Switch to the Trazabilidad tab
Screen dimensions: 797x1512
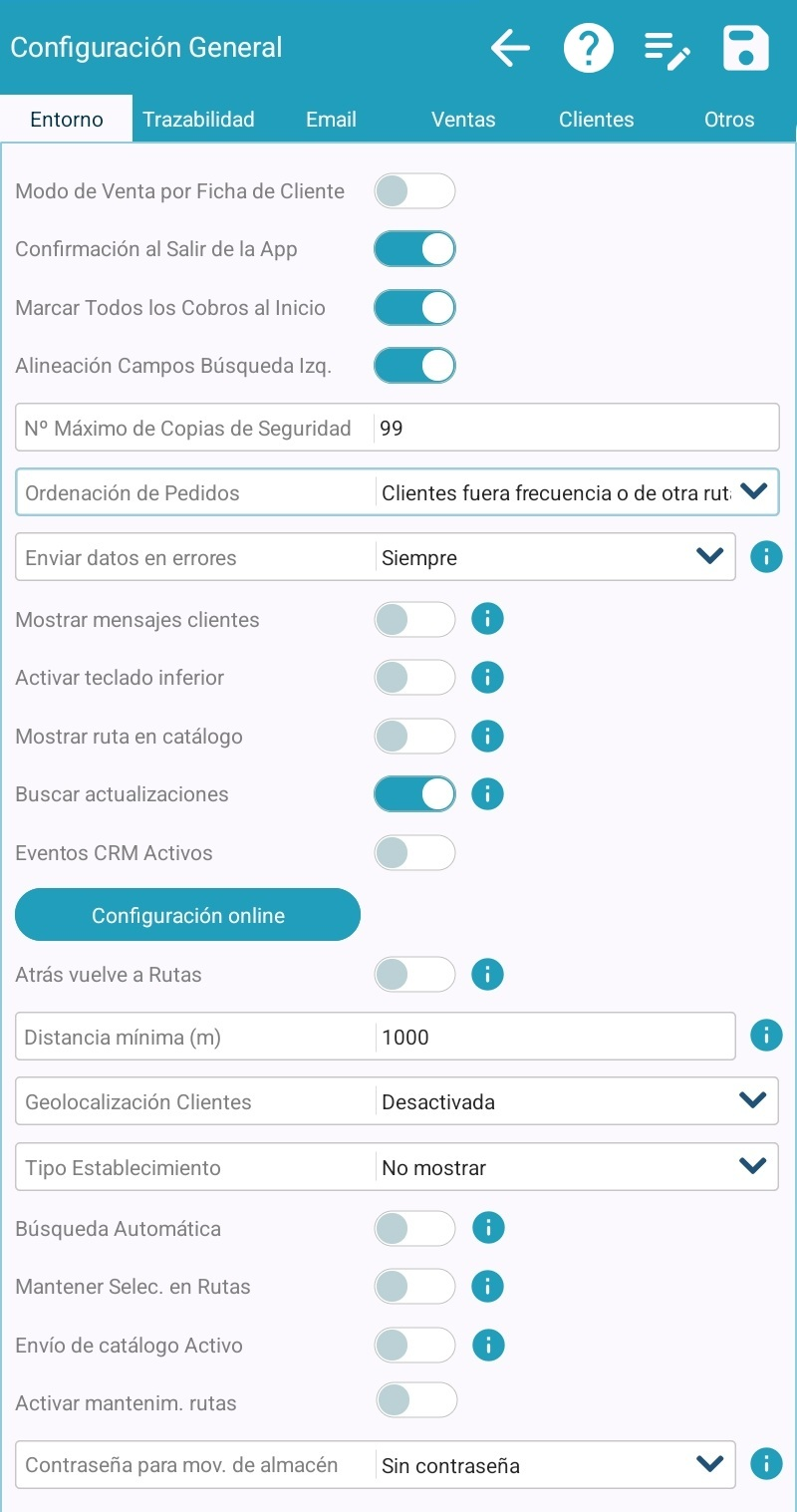click(x=198, y=120)
